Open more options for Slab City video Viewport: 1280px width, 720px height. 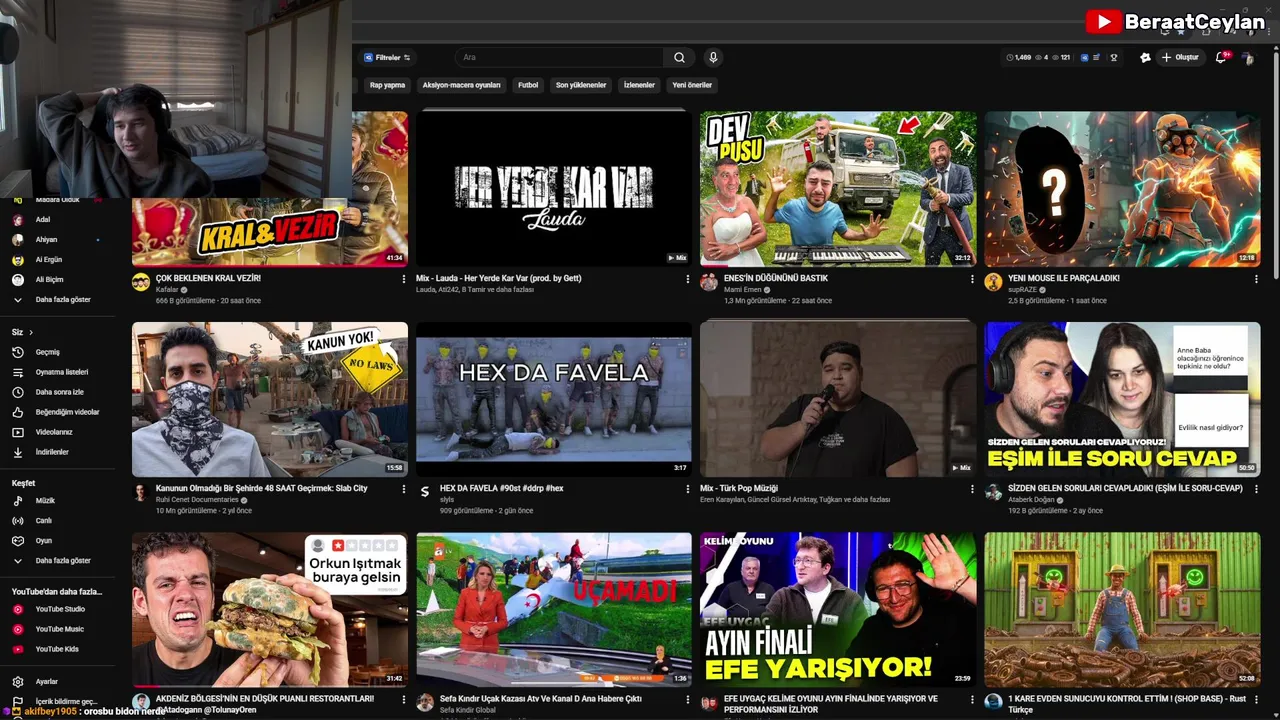[404, 489]
